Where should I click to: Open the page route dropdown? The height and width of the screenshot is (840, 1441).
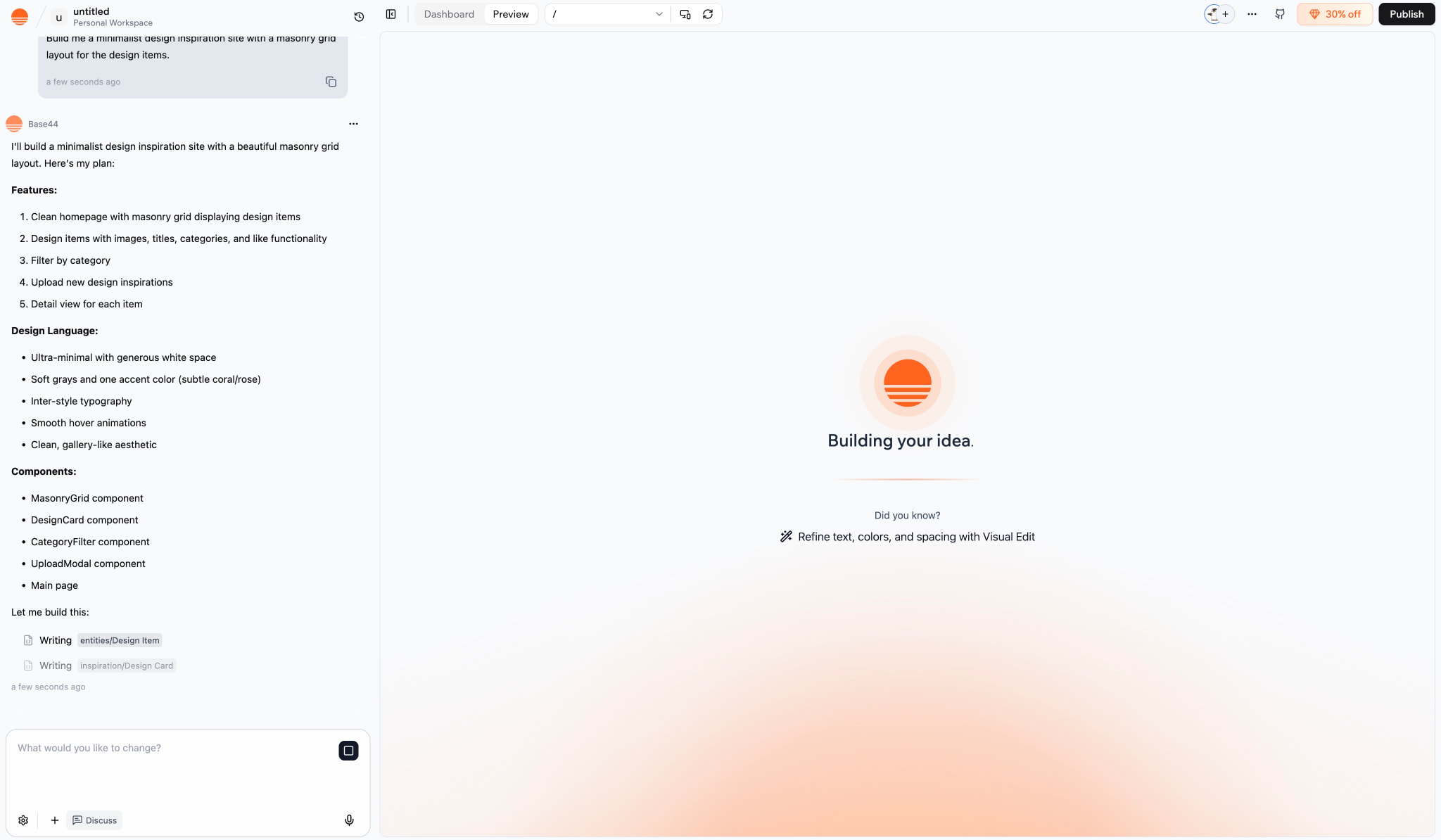(607, 14)
